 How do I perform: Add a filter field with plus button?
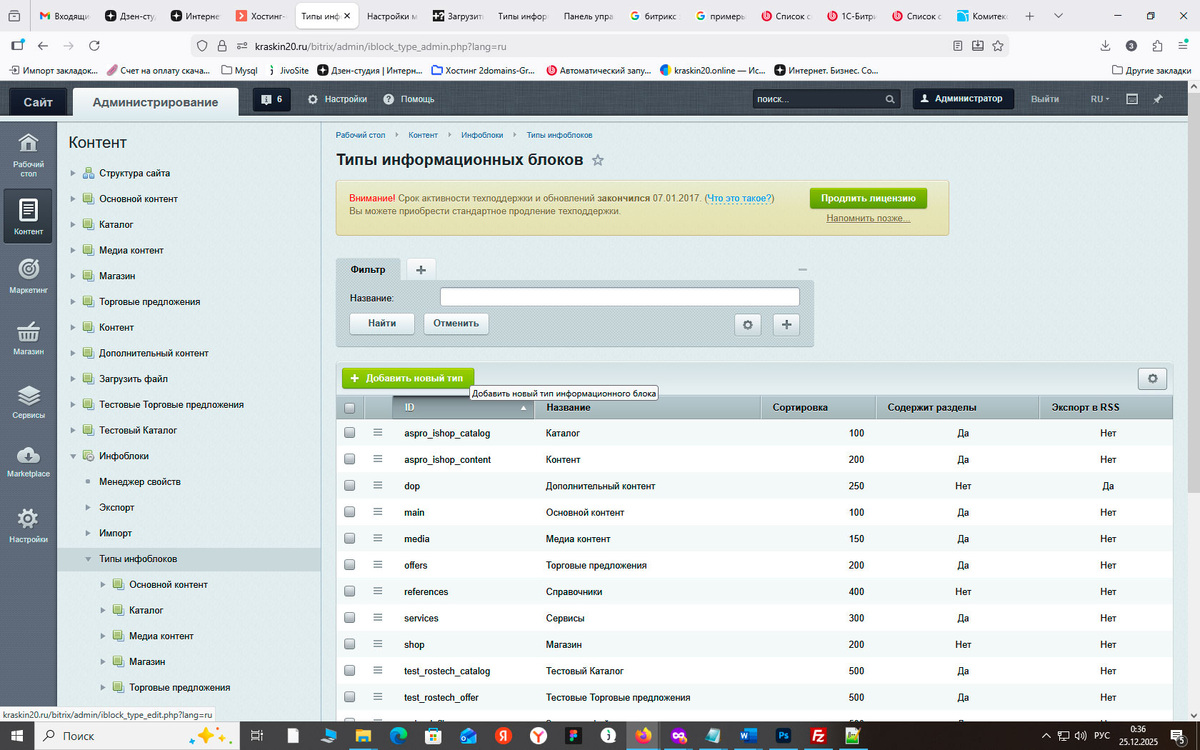pyautogui.click(x=787, y=324)
